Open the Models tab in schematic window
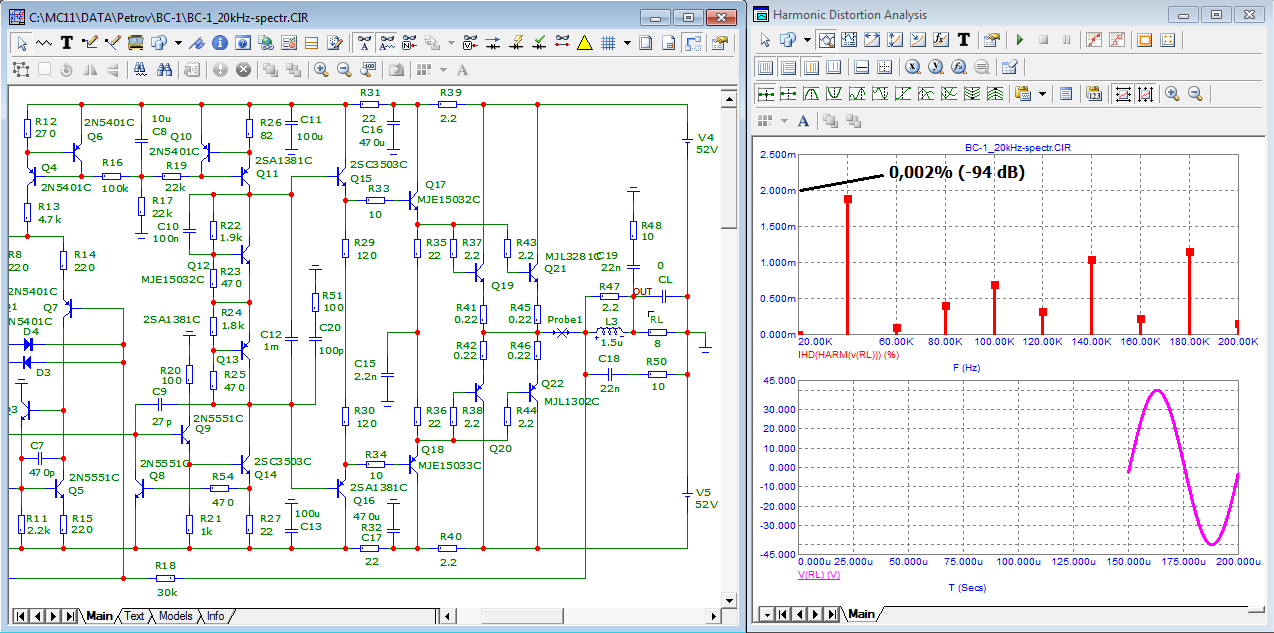This screenshot has width=1274, height=633. pyautogui.click(x=175, y=616)
